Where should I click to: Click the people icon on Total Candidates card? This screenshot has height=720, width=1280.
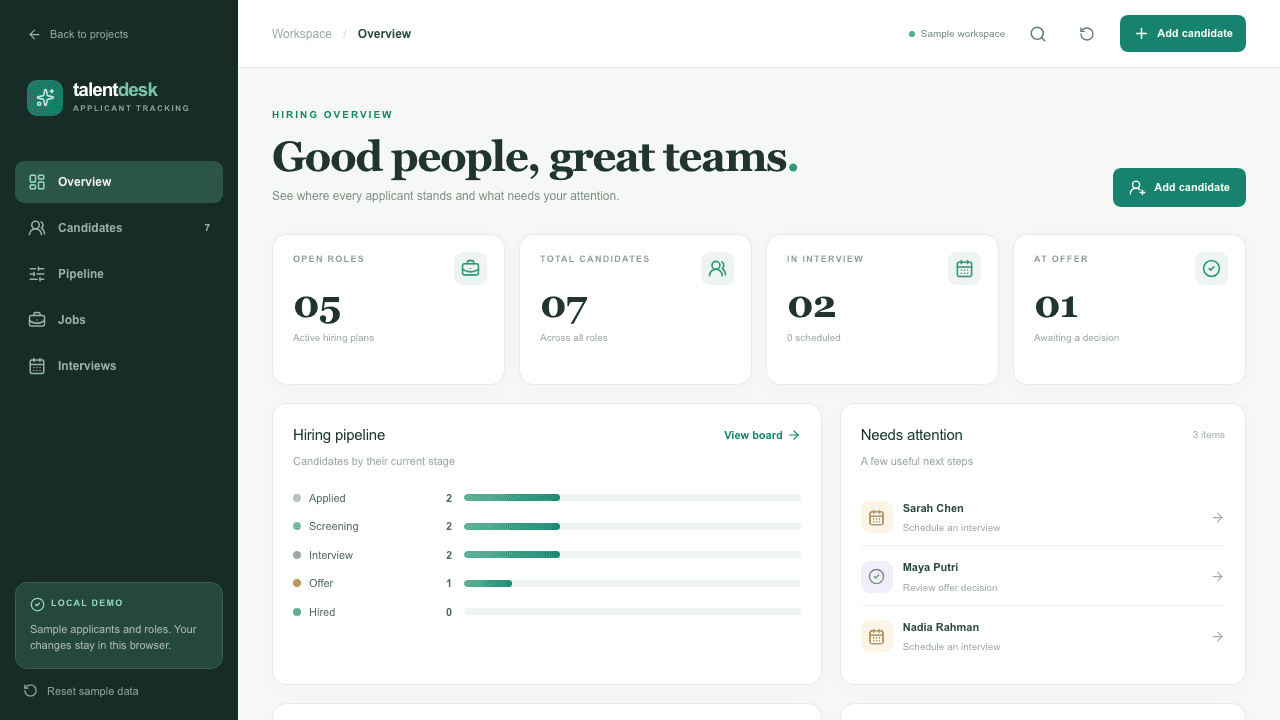[717, 268]
